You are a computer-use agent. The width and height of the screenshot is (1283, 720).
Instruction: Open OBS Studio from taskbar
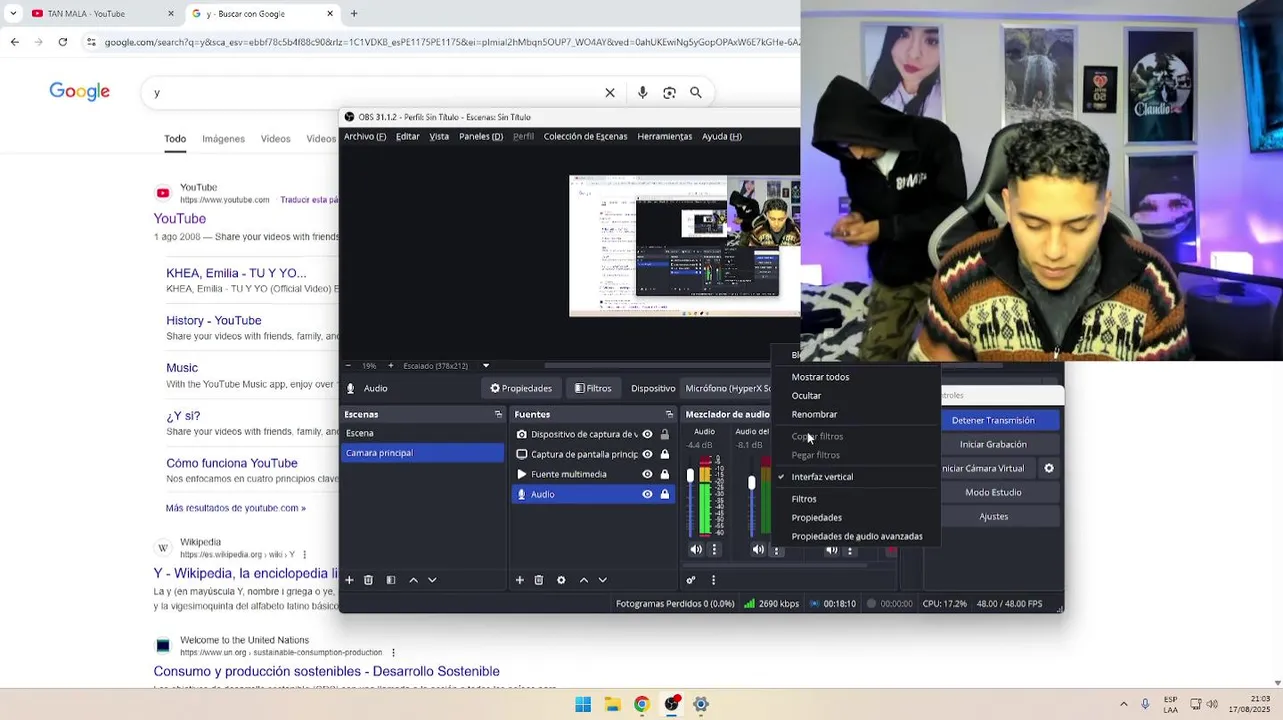tap(671, 704)
